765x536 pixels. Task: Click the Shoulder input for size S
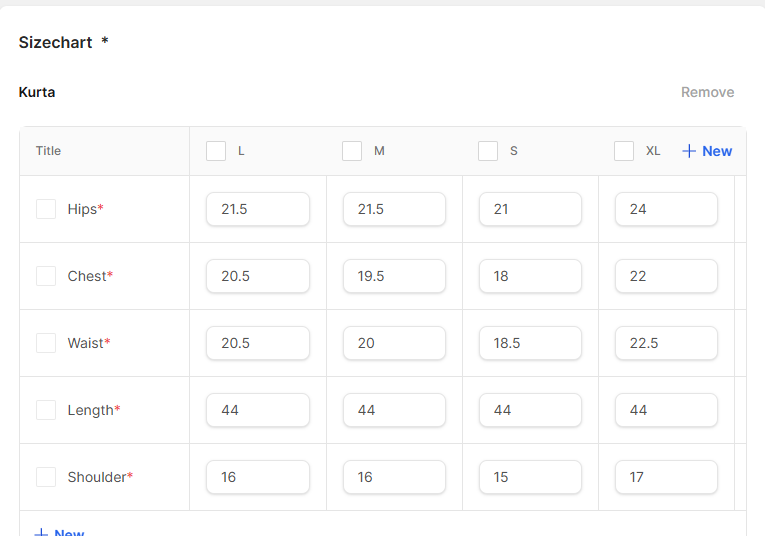[x=530, y=477]
